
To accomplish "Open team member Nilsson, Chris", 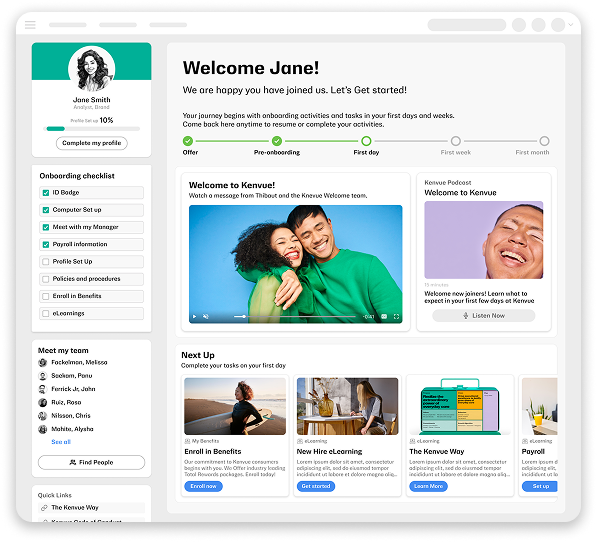I will pos(71,416).
